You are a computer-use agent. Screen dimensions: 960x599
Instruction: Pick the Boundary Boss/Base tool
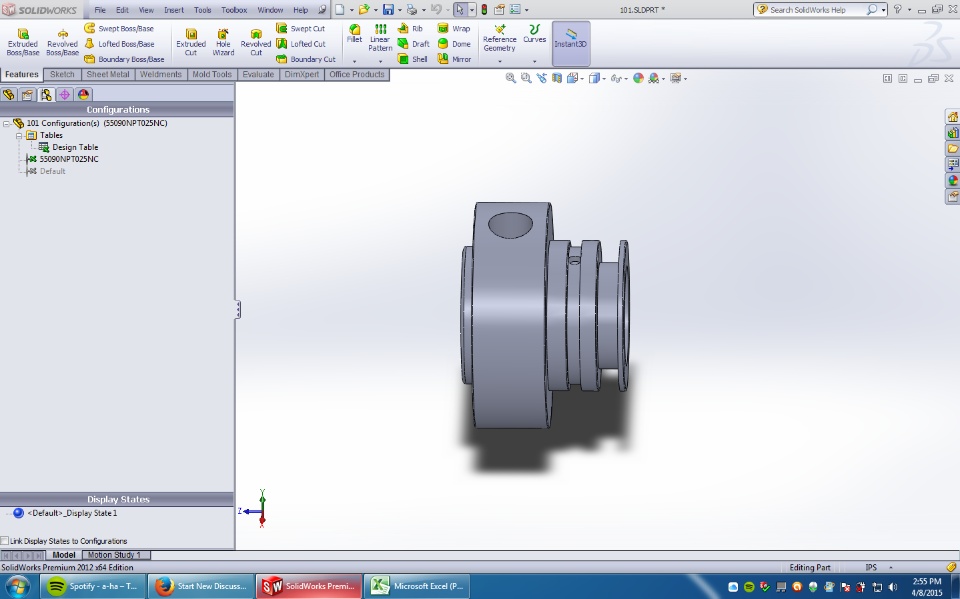pyautogui.click(x=124, y=59)
